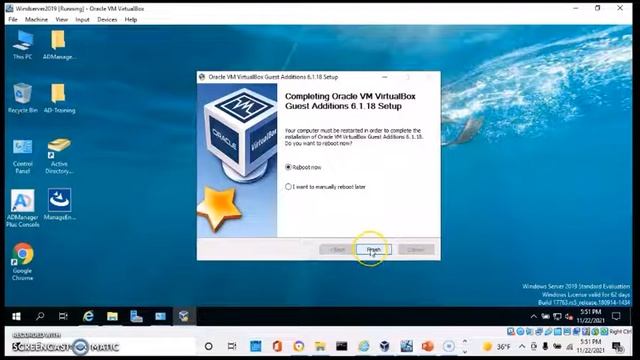Select ADManager Plus Console icon
This screenshot has height=360, width=640.
point(22,208)
